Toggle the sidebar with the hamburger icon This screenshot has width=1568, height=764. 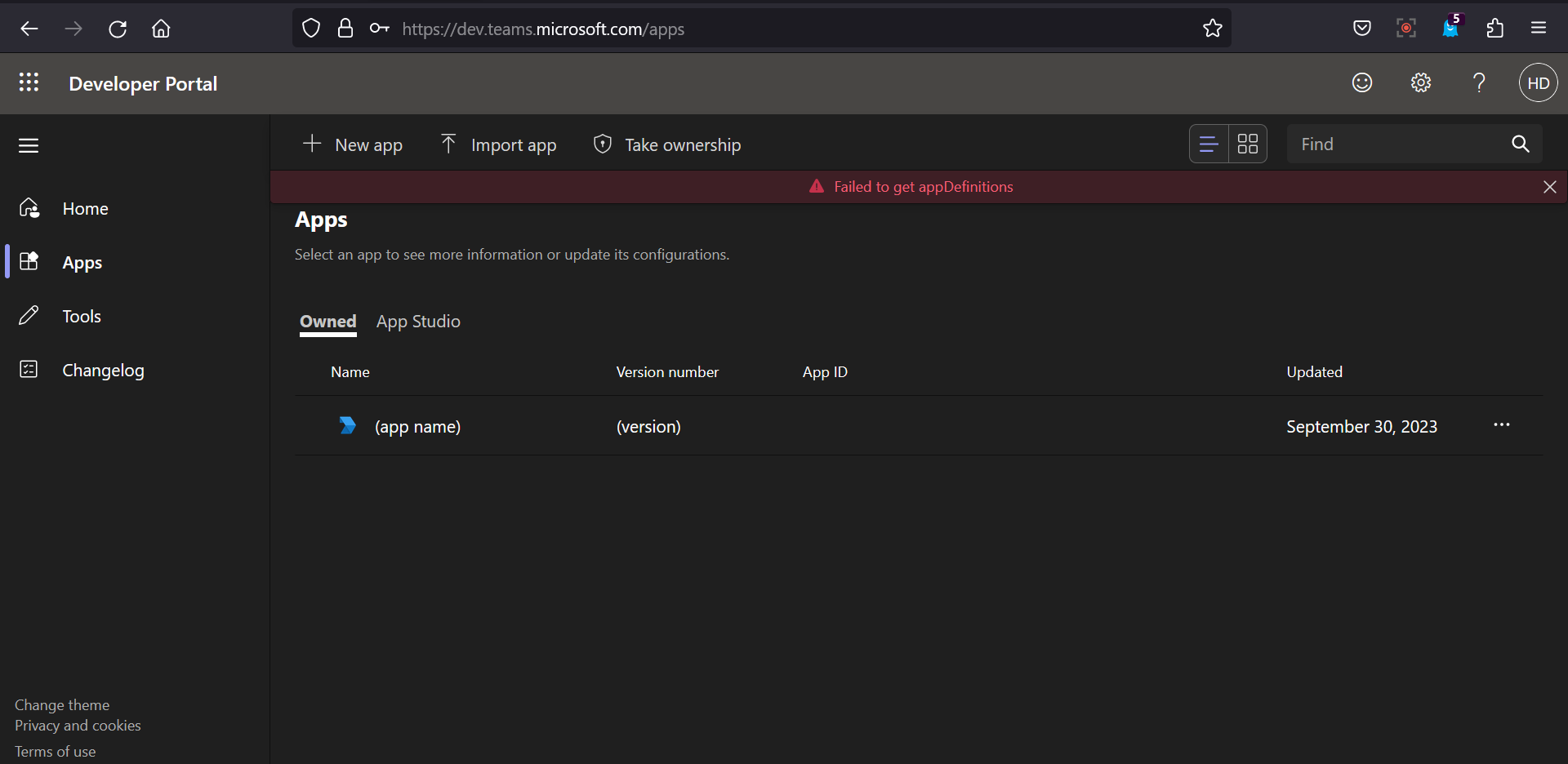(x=29, y=145)
